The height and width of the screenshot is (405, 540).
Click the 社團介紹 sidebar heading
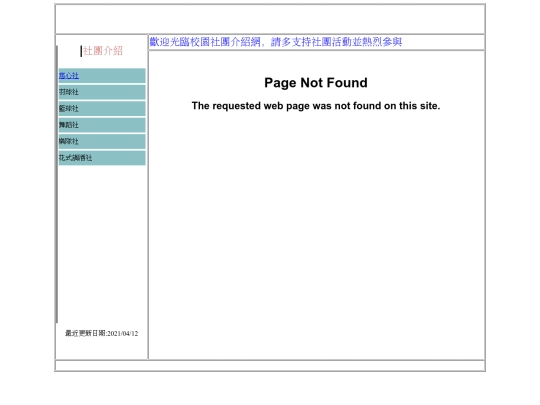[x=103, y=51]
